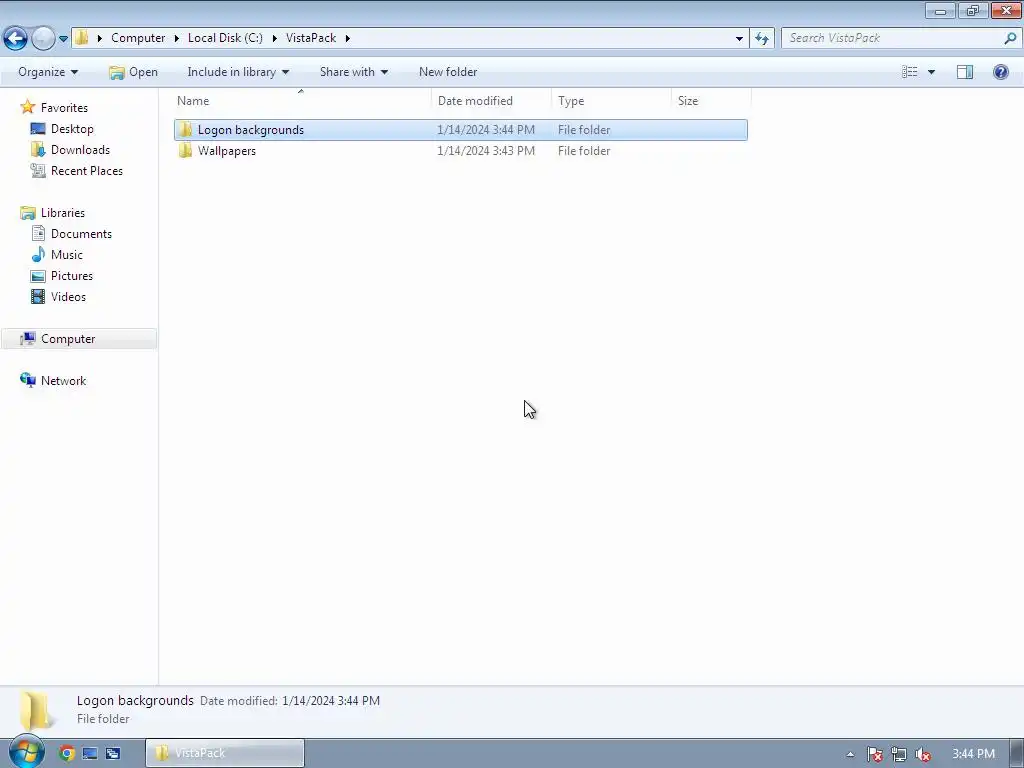Click the VistaPack taskbar button

click(225, 753)
